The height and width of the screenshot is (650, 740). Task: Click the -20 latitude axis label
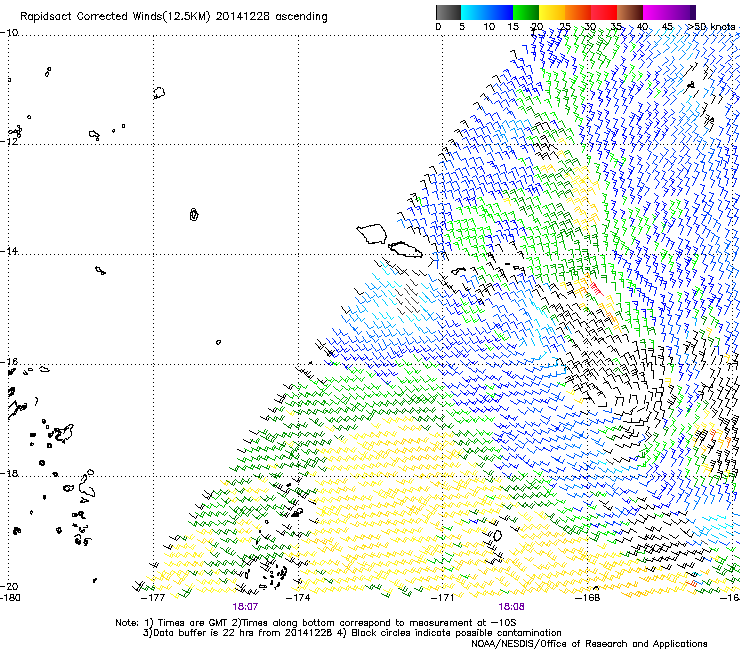point(9,586)
